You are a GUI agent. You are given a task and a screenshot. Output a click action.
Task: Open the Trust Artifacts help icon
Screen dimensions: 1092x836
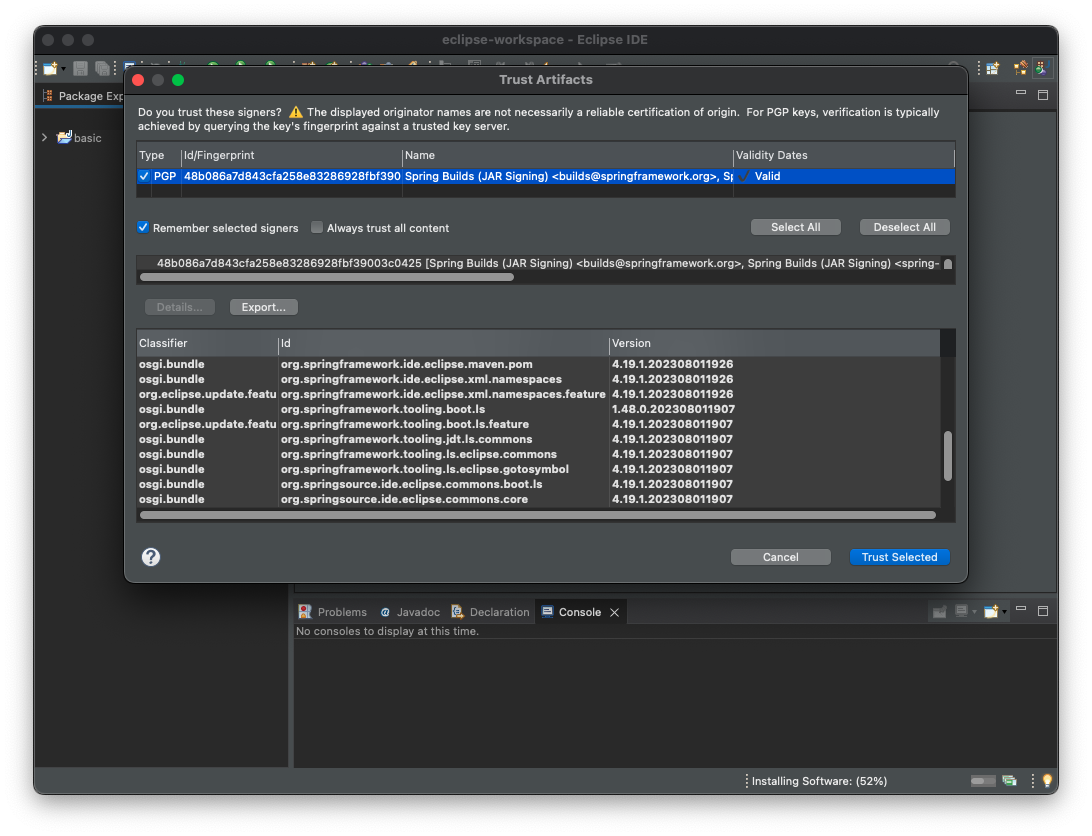tap(150, 557)
